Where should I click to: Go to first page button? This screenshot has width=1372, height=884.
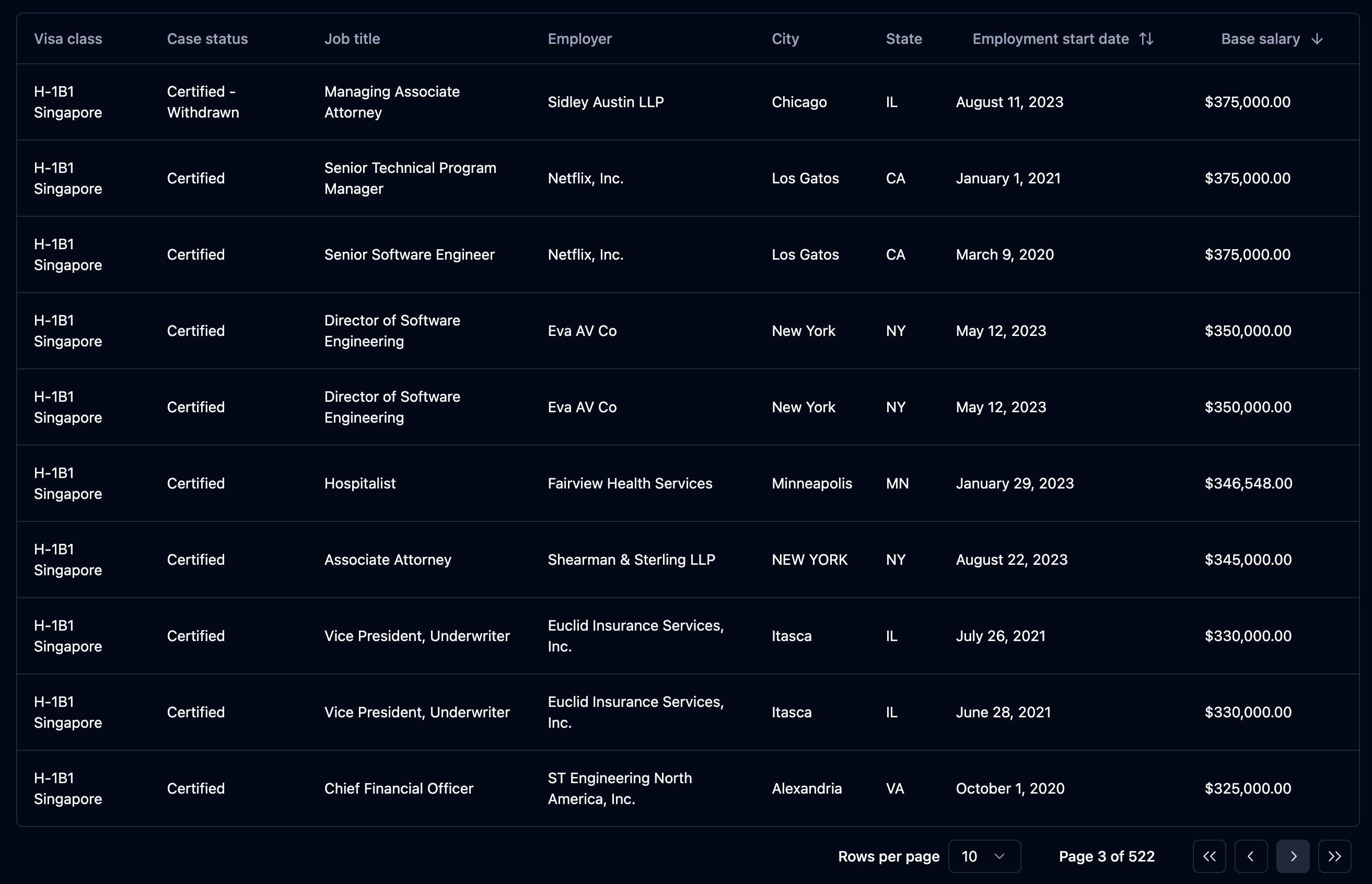1209,856
